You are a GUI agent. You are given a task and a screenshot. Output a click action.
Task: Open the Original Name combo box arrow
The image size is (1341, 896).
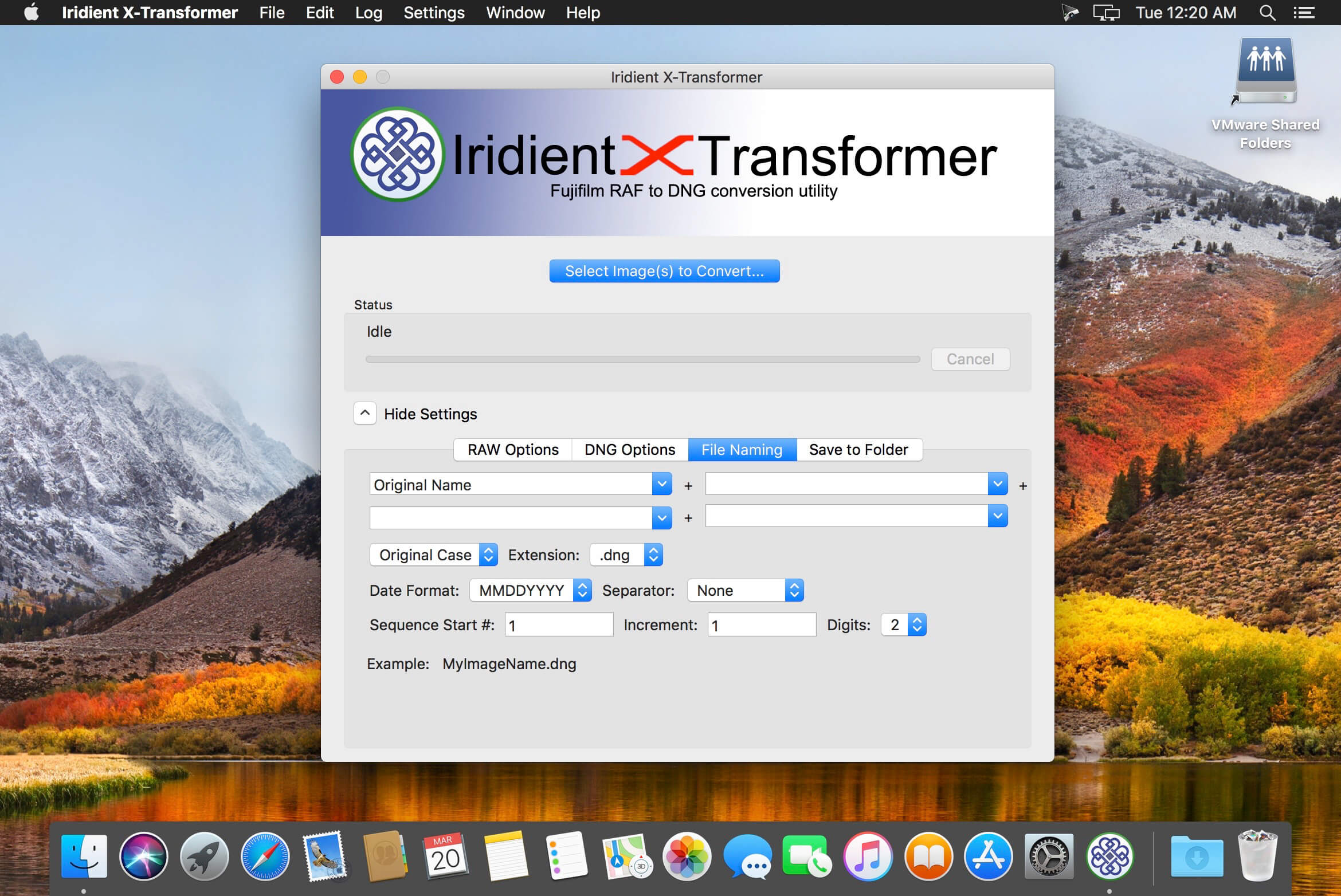point(662,484)
